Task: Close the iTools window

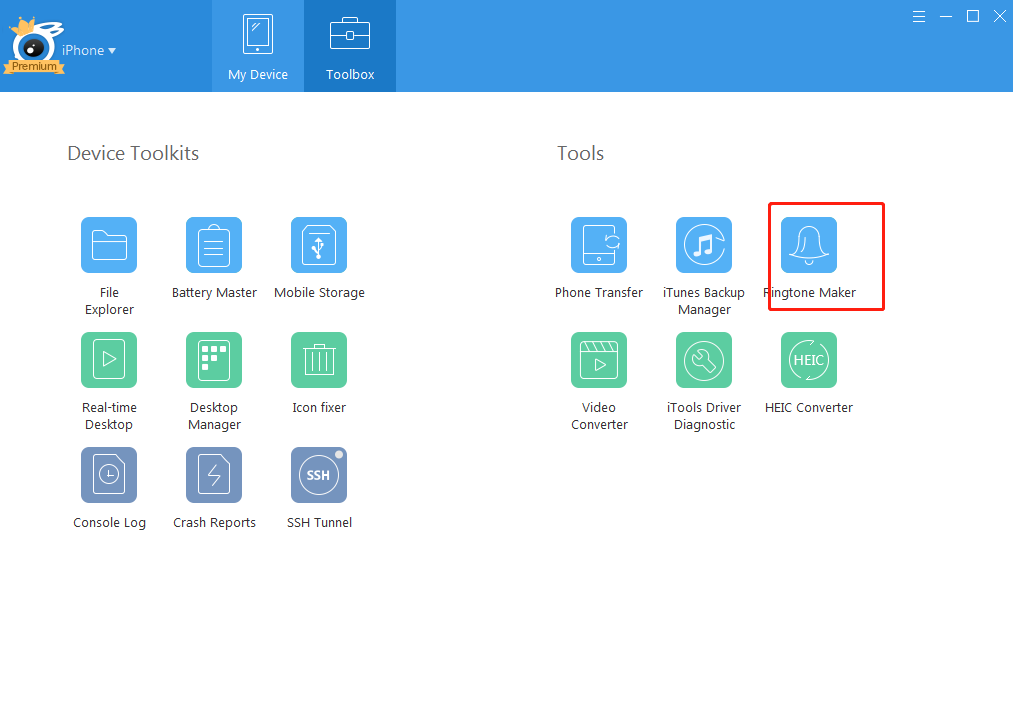Action: 999,17
